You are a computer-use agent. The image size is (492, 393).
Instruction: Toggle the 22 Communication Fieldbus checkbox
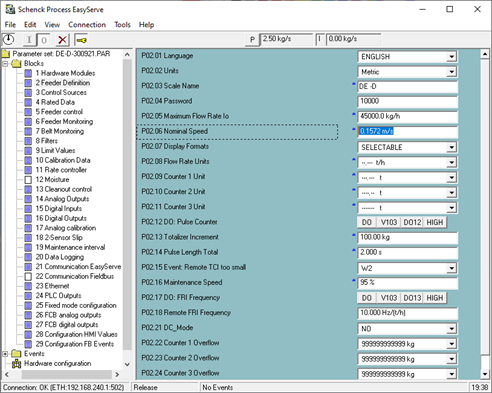pos(28,276)
